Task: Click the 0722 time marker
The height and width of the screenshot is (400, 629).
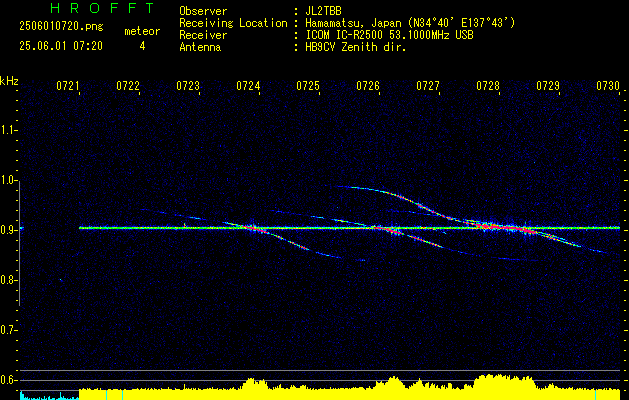Action: coord(128,86)
